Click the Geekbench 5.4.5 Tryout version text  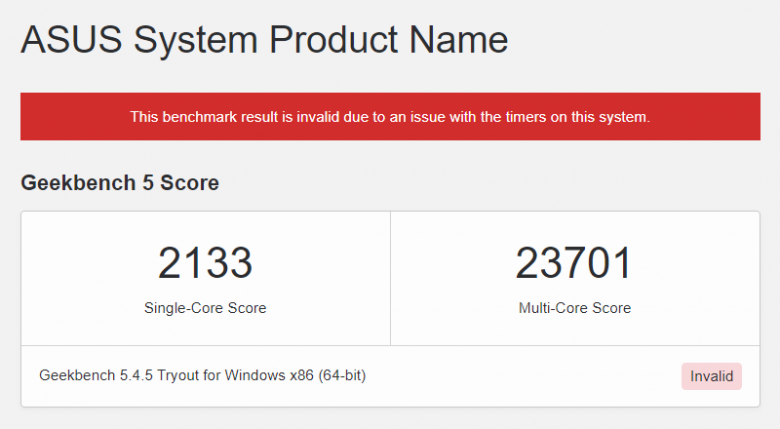point(202,375)
